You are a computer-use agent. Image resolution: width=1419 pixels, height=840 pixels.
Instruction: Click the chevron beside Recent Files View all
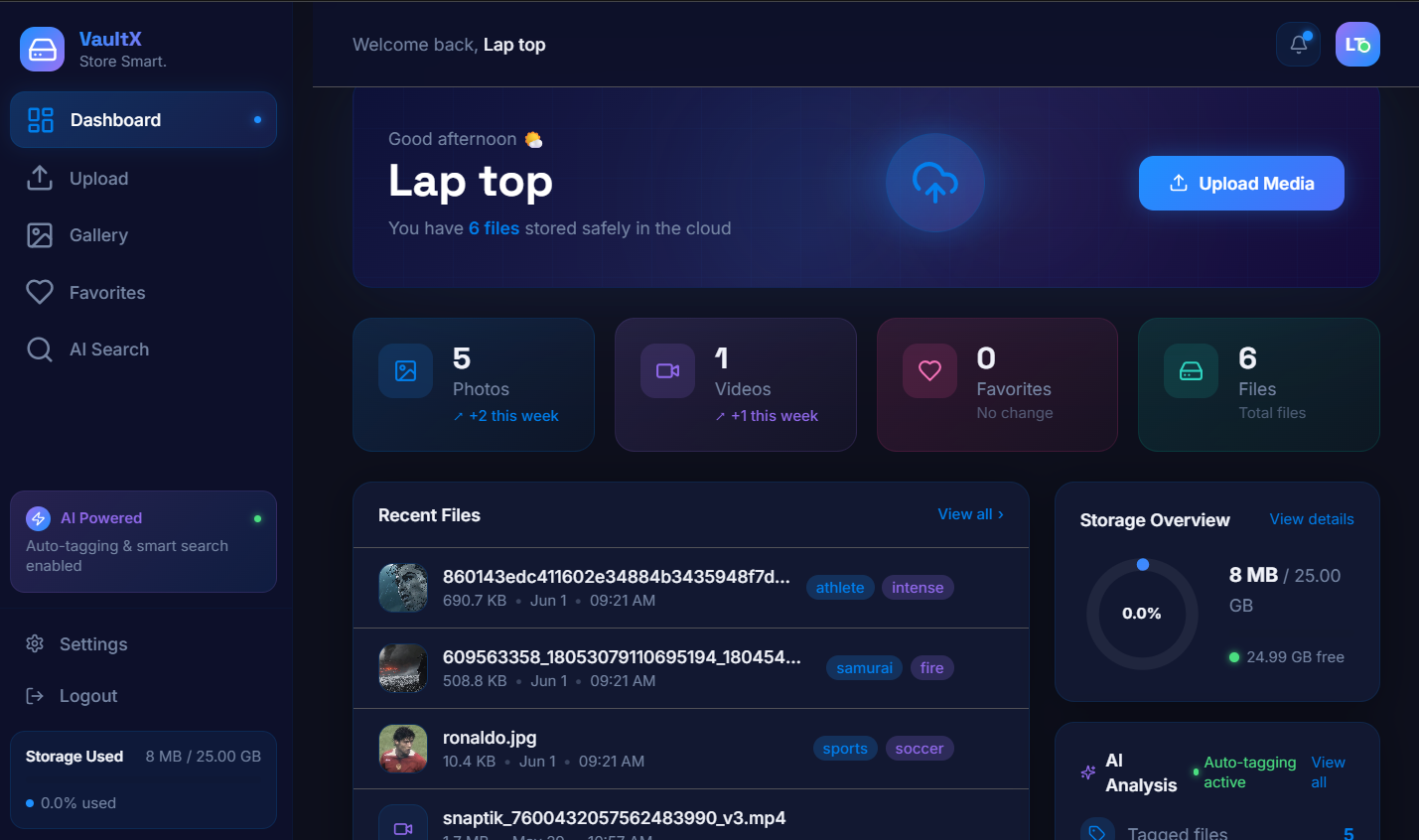(x=1001, y=514)
